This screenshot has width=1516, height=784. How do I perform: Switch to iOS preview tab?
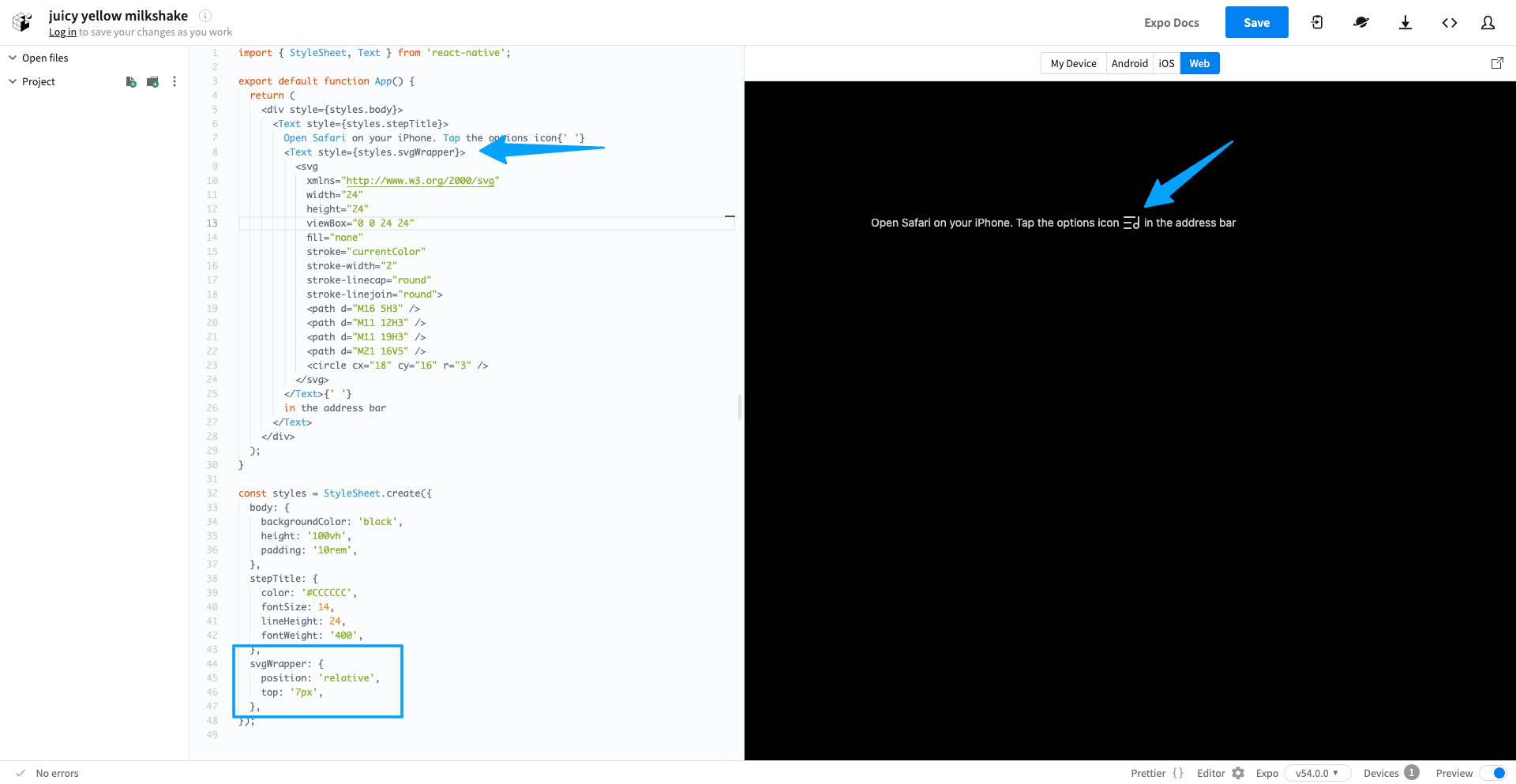click(x=1167, y=63)
